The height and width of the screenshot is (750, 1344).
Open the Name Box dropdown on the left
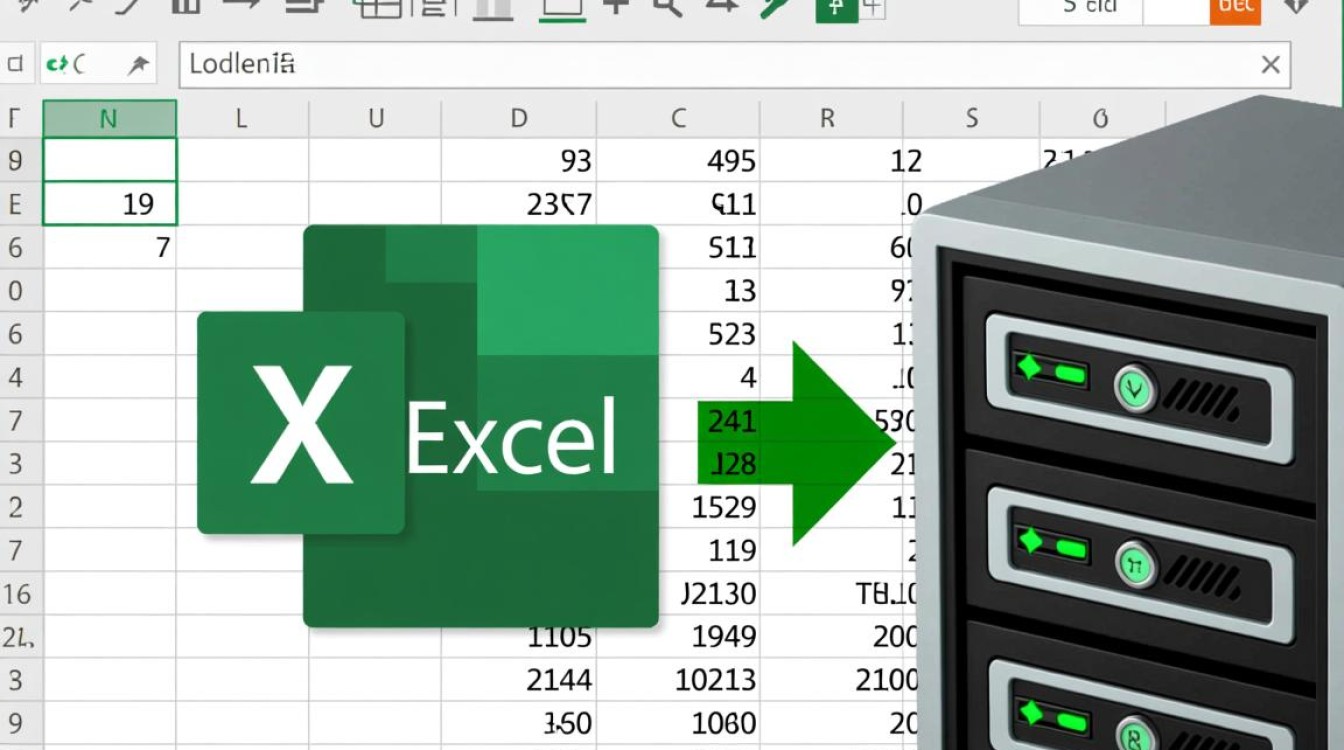pos(17,62)
